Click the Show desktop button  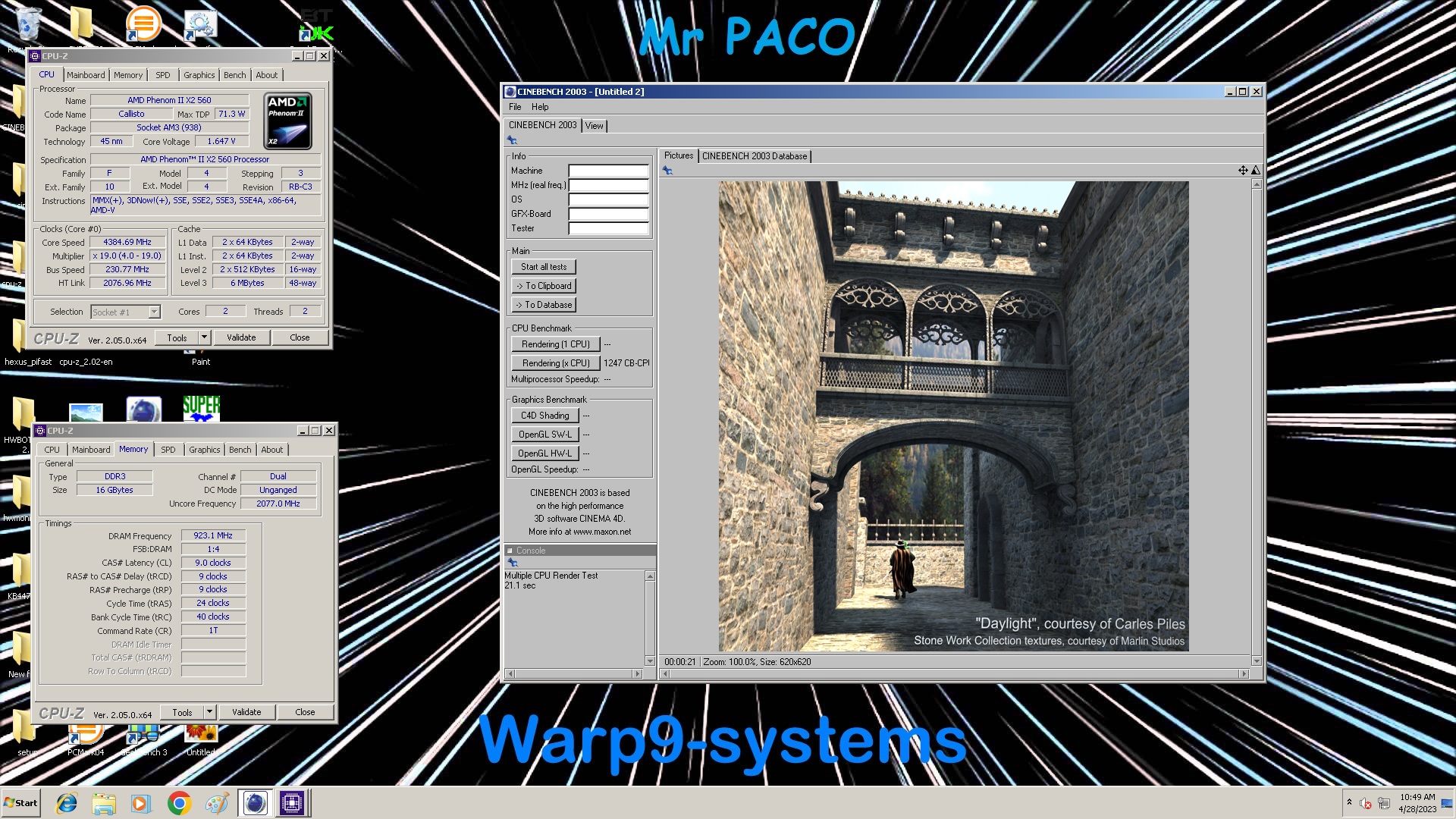point(1448,803)
